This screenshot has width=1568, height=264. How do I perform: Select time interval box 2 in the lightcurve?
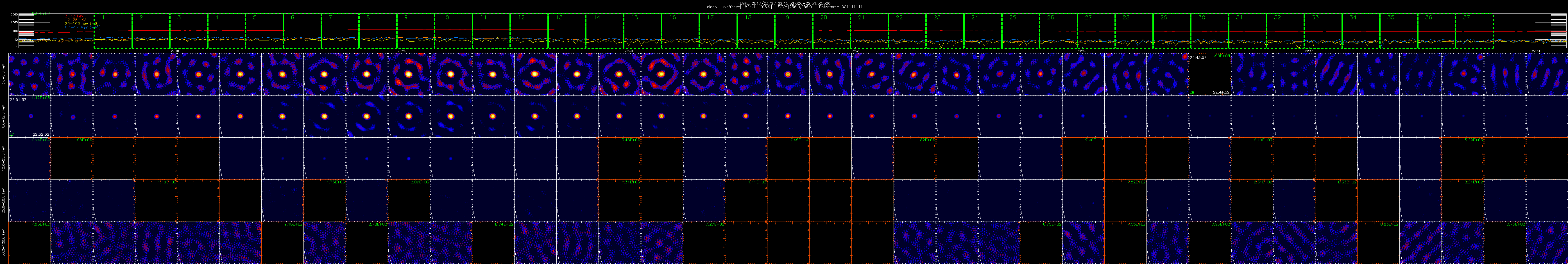click(151, 31)
